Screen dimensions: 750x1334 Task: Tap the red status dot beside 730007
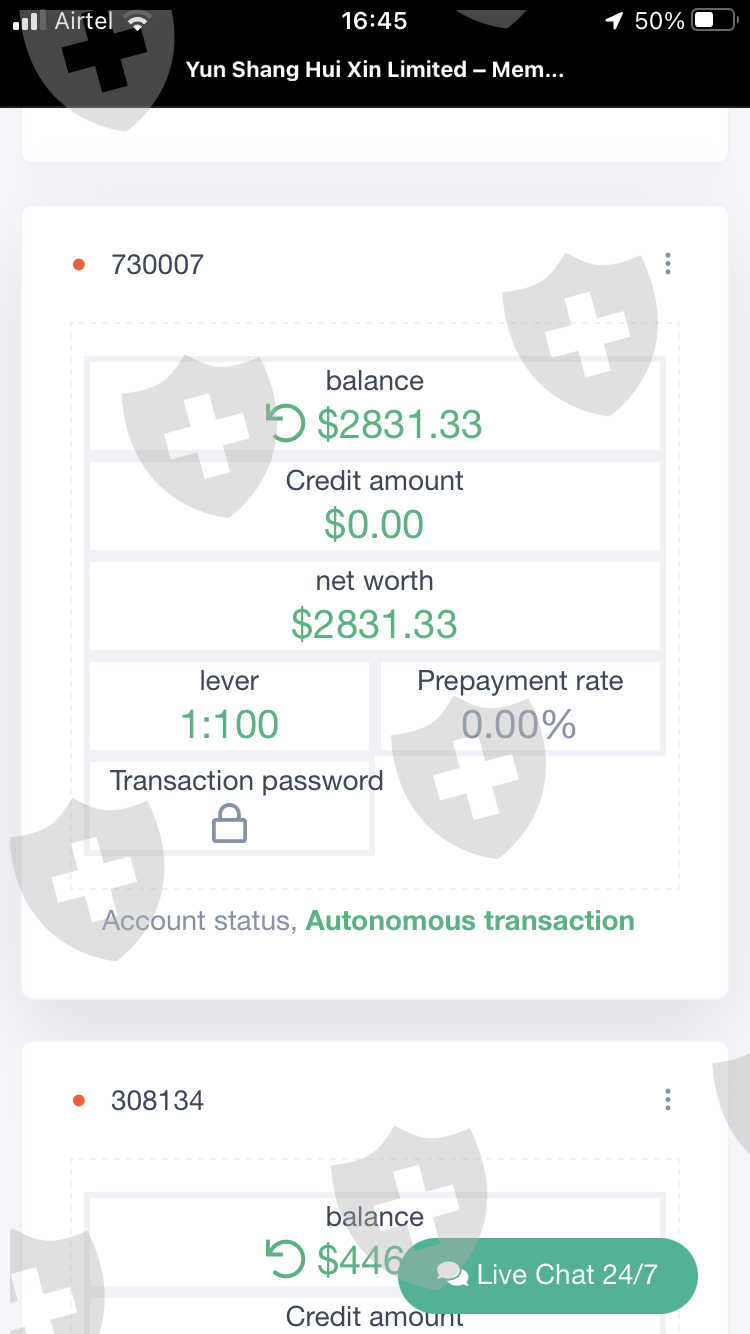tap(79, 265)
